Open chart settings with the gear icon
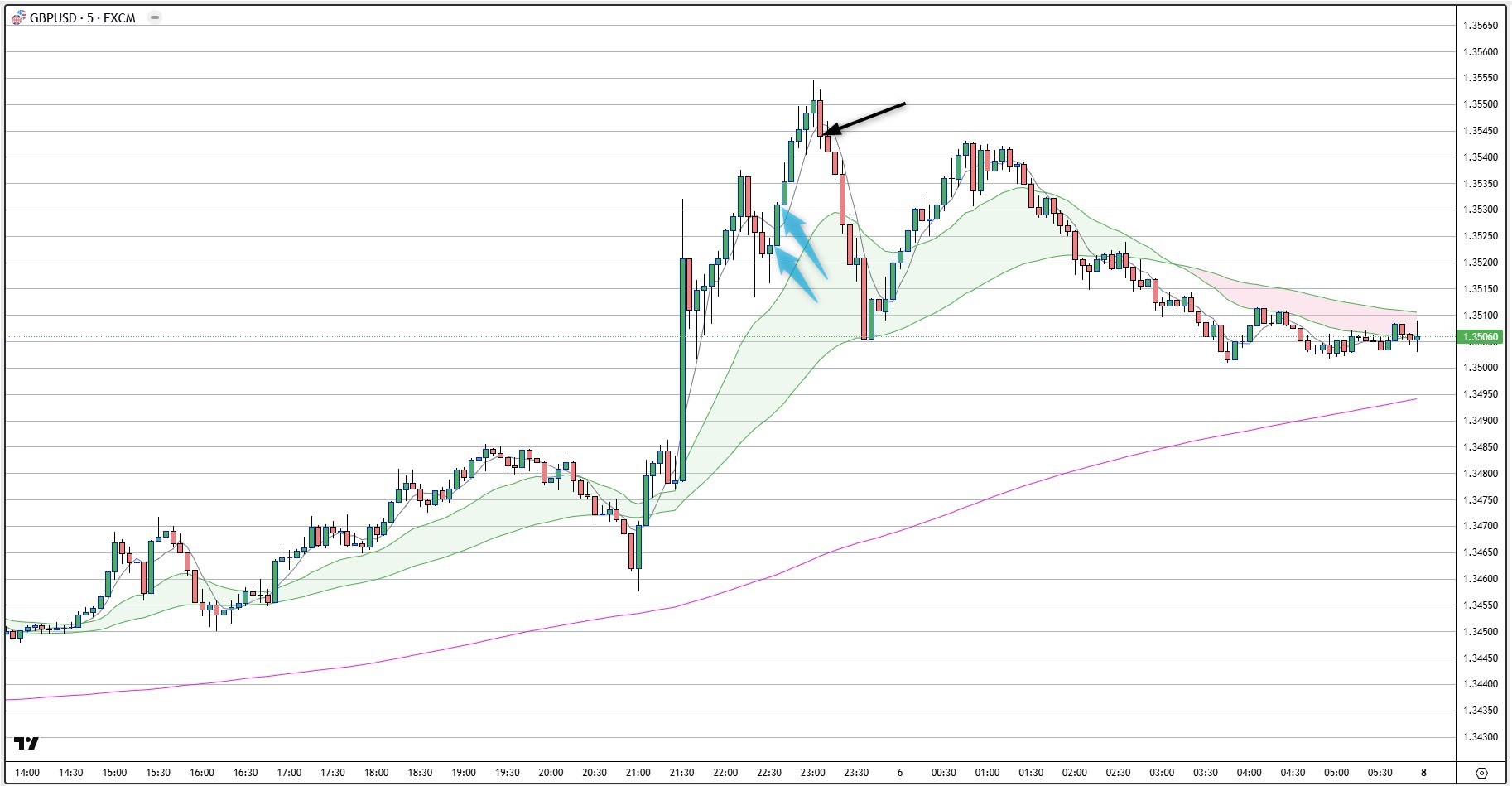 coord(1481,773)
